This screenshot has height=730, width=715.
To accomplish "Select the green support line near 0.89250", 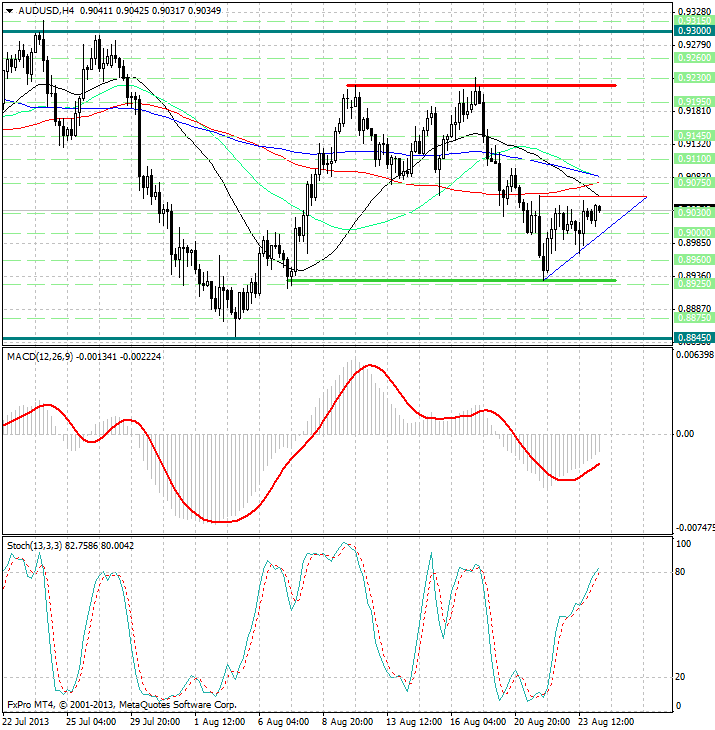I will pos(450,280).
